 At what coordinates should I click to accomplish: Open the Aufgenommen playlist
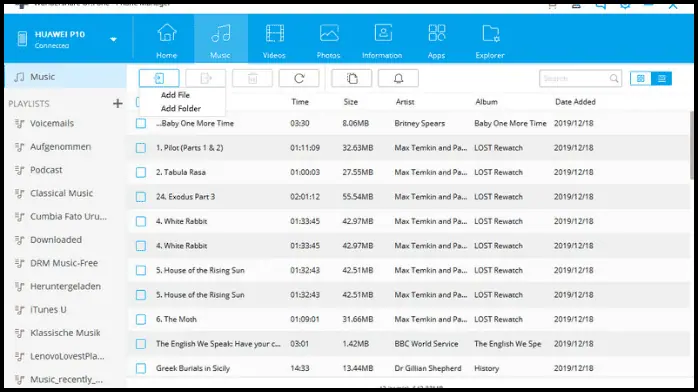tap(61, 146)
